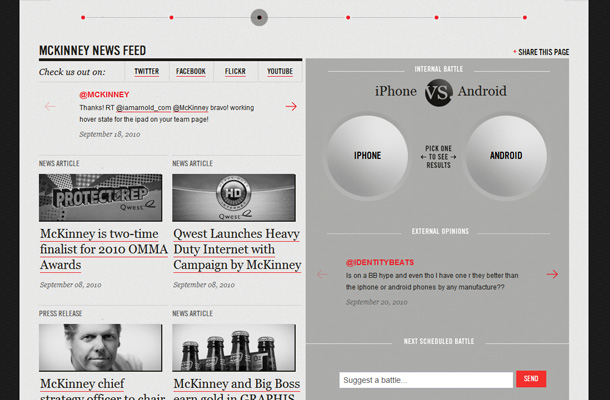Show previous tweet with left arrow in news feed
610x400 pixels.
tap(50, 106)
